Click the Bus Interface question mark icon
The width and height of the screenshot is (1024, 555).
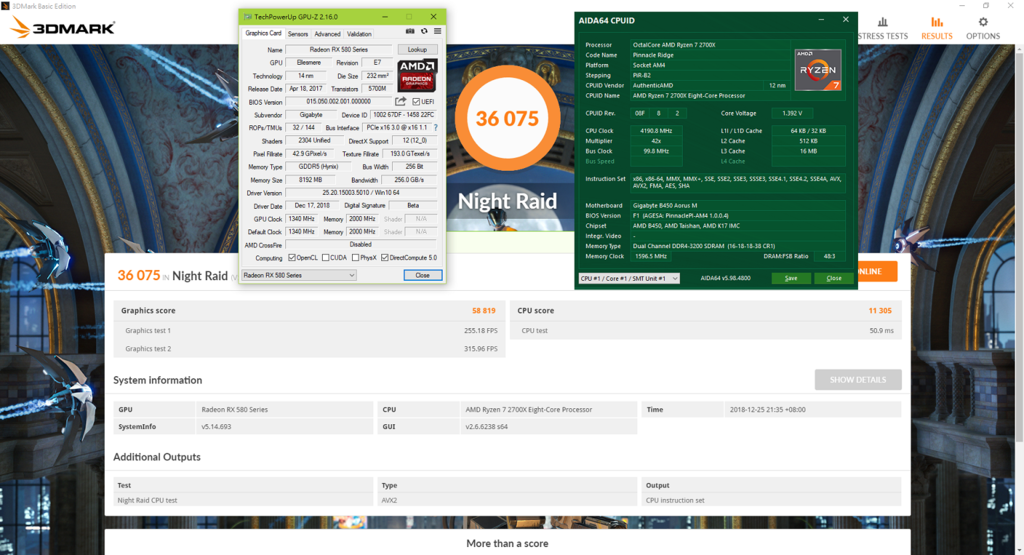[436, 128]
